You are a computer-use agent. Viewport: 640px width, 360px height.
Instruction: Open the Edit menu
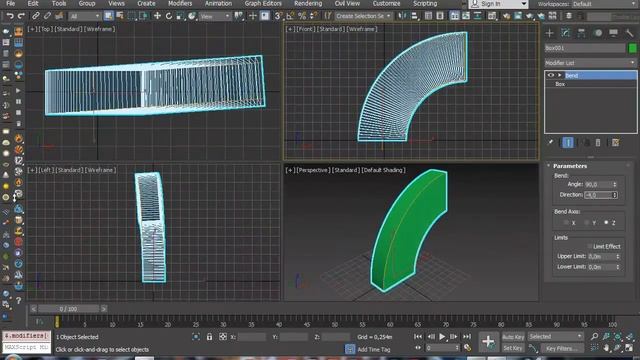[33, 3]
